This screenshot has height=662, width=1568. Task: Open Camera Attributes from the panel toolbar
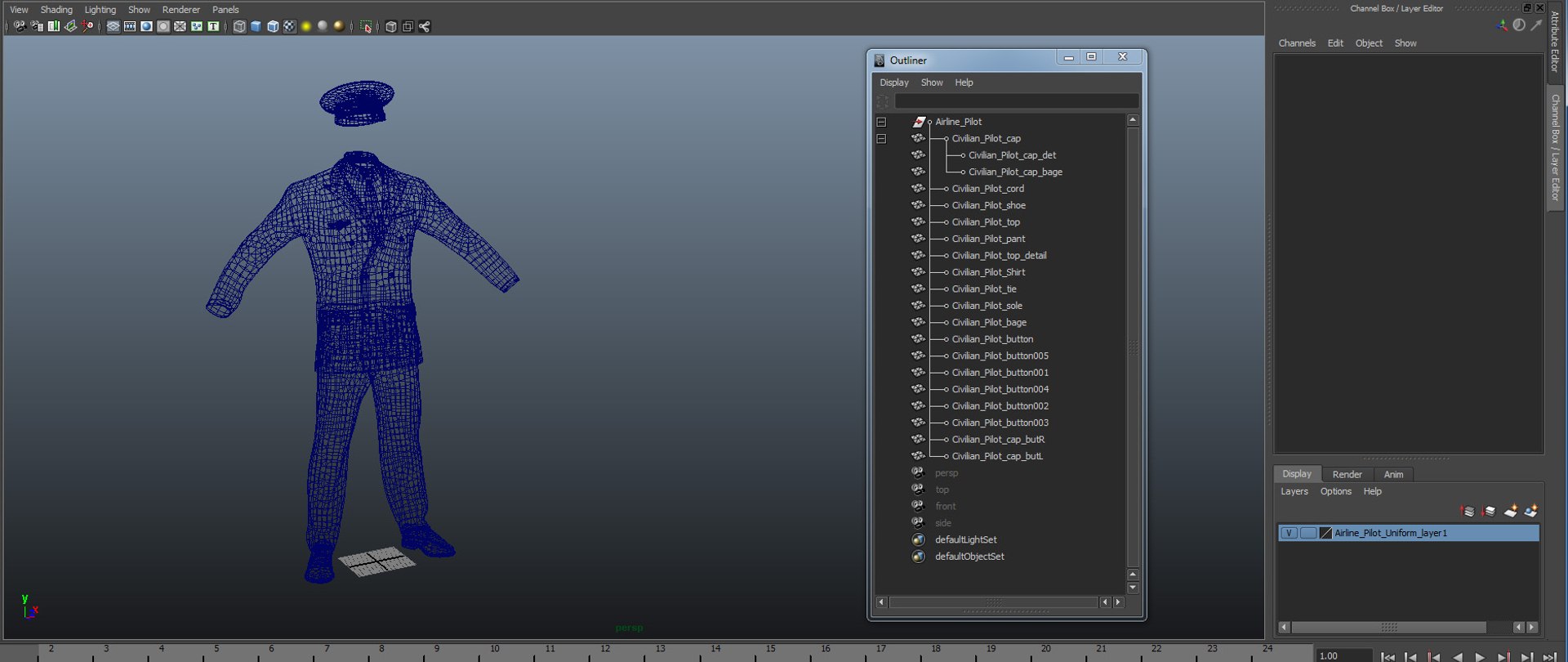click(x=37, y=26)
